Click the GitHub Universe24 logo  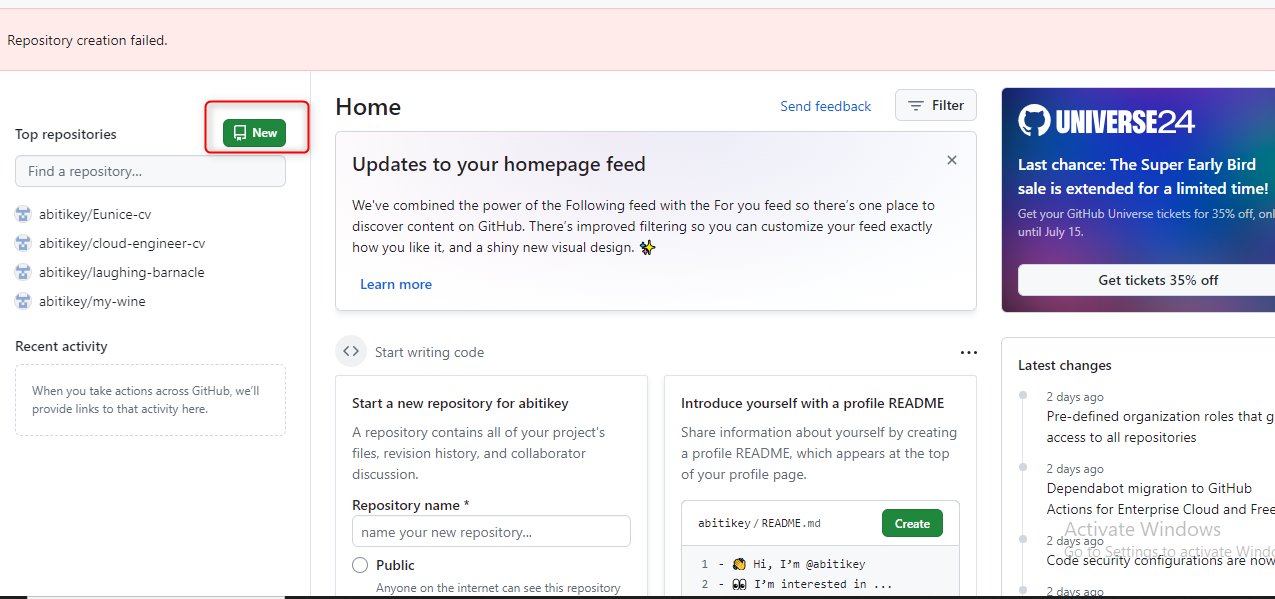1106,121
